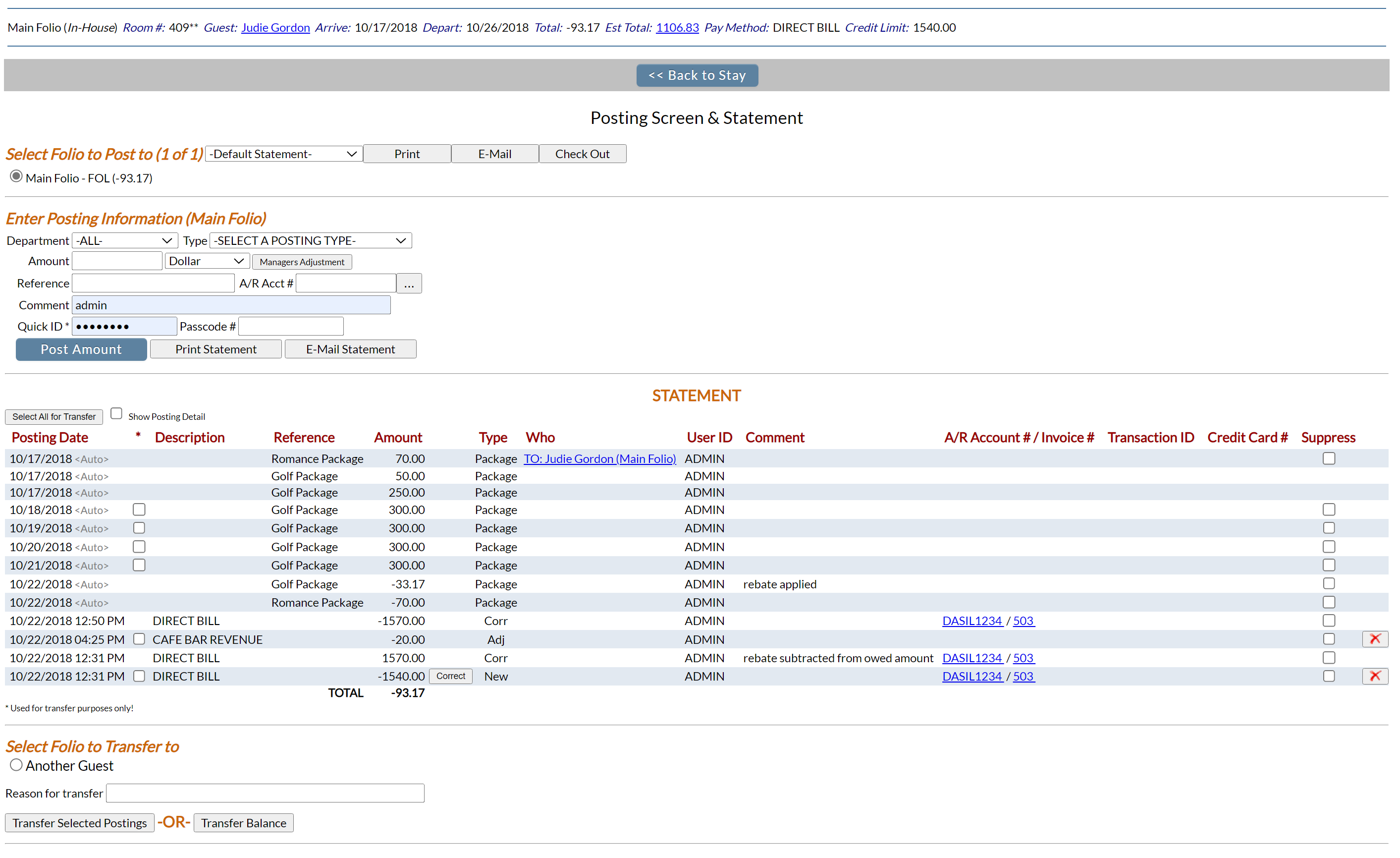Click Transfer Balance button
This screenshot has width=1400, height=858.
[x=244, y=823]
